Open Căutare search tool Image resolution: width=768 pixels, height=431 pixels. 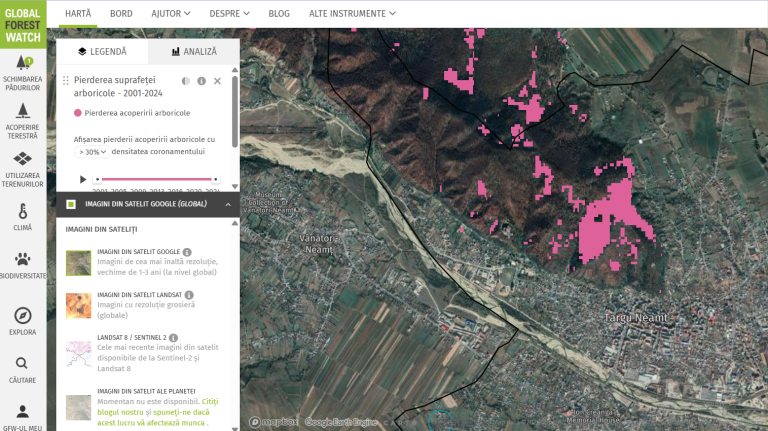(22, 368)
